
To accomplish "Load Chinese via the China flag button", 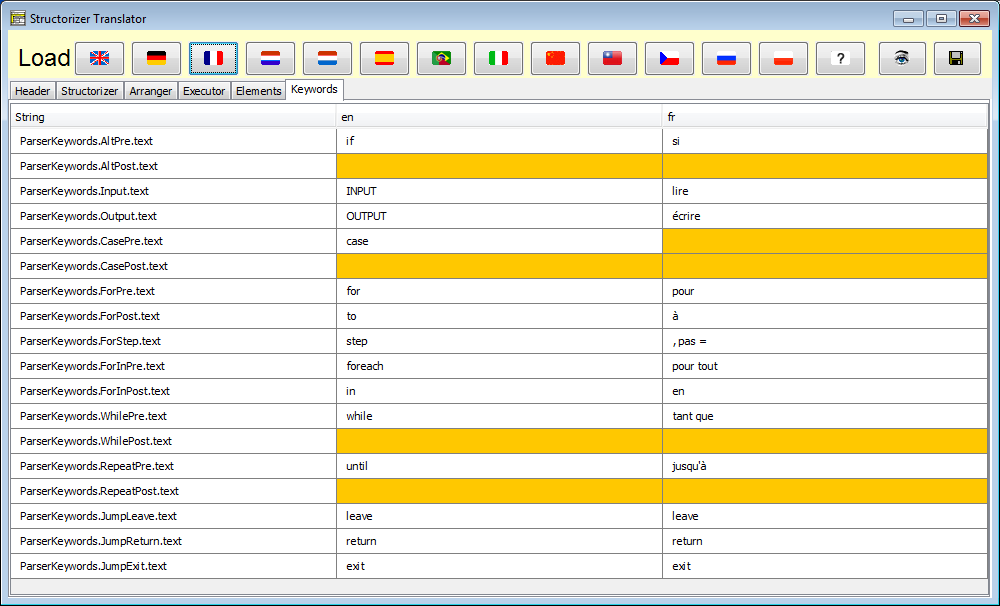I will [555, 59].
